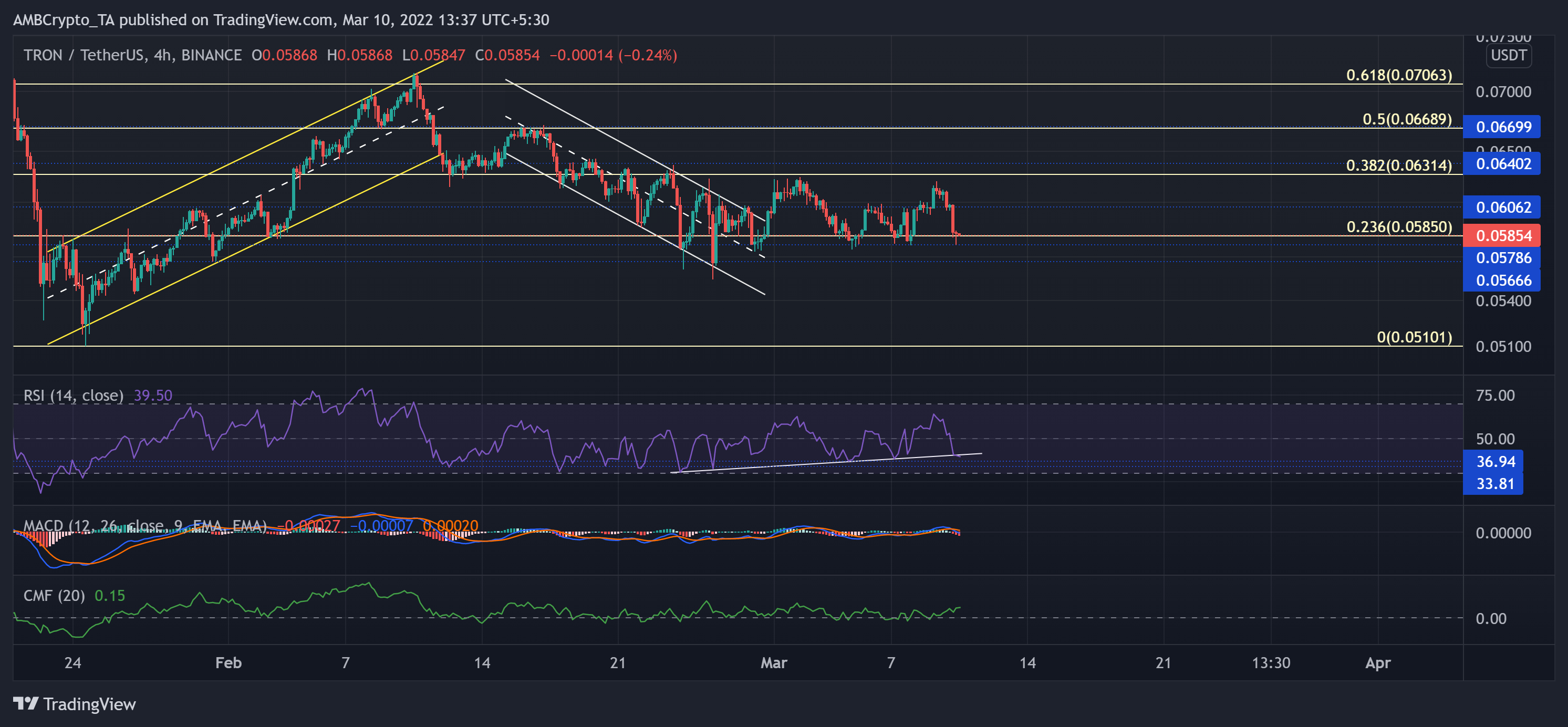Click the Mar date marker on time axis
1568x727 pixels.
[x=774, y=663]
